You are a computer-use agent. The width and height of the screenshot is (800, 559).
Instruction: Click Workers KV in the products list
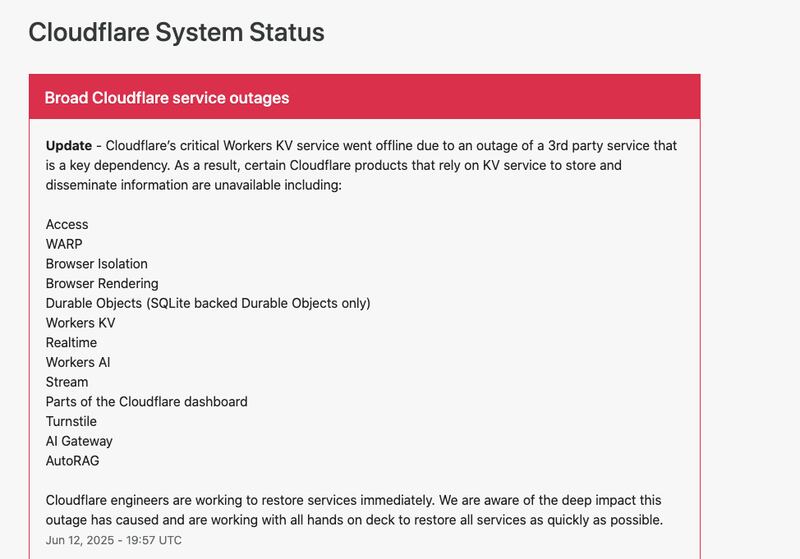(x=80, y=323)
